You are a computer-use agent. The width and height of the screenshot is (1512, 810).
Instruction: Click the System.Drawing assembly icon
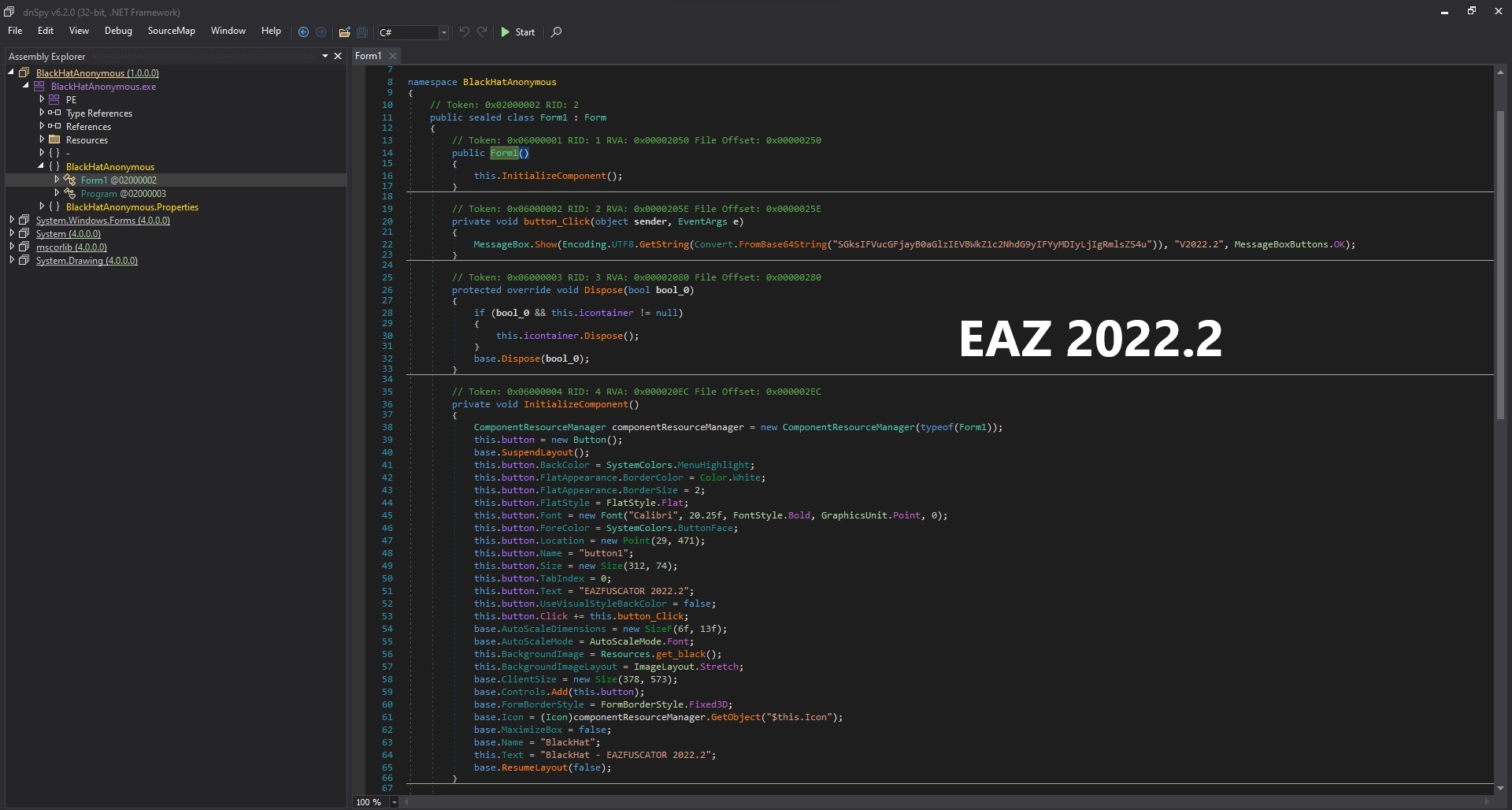[24, 260]
